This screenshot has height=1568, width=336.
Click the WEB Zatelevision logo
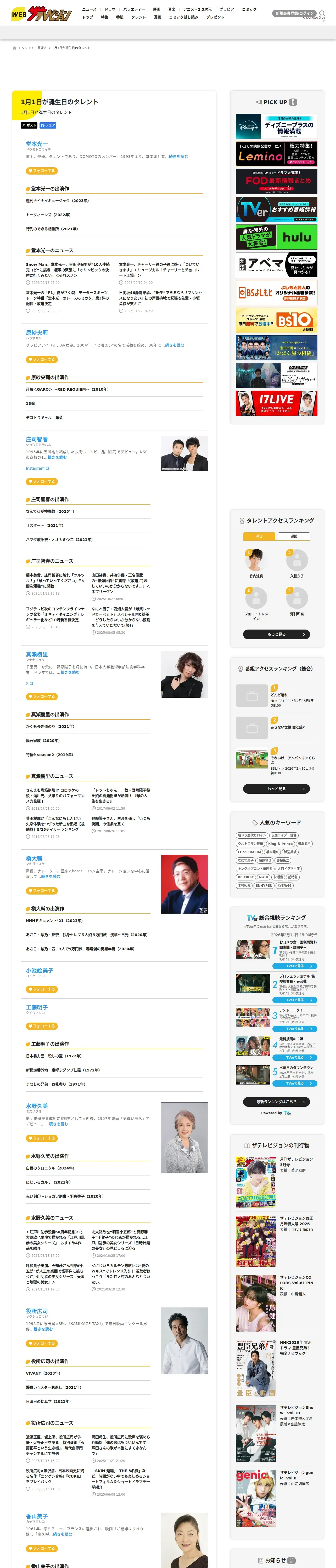41,13
